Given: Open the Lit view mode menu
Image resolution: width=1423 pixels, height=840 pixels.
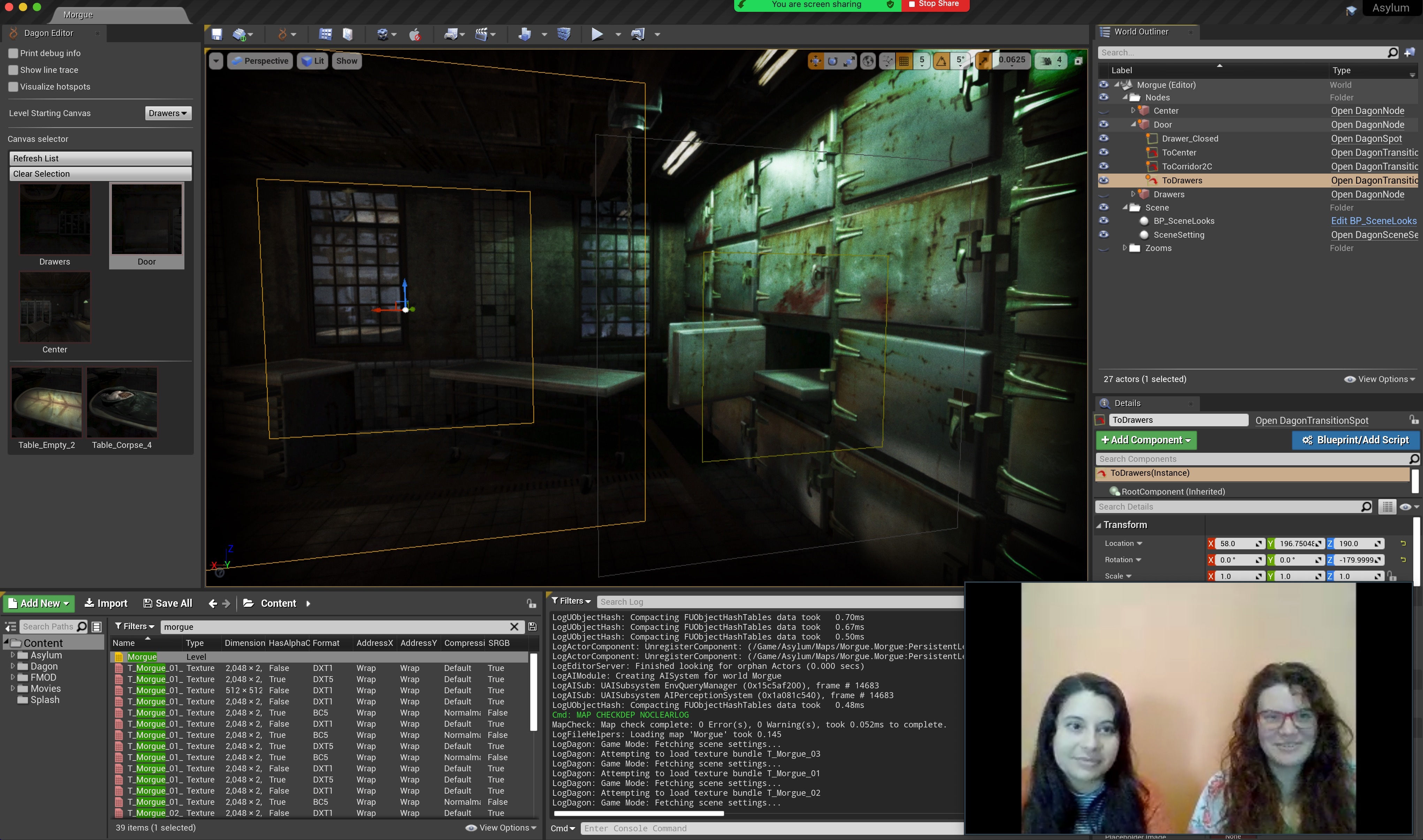Looking at the screenshot, I should 312,61.
